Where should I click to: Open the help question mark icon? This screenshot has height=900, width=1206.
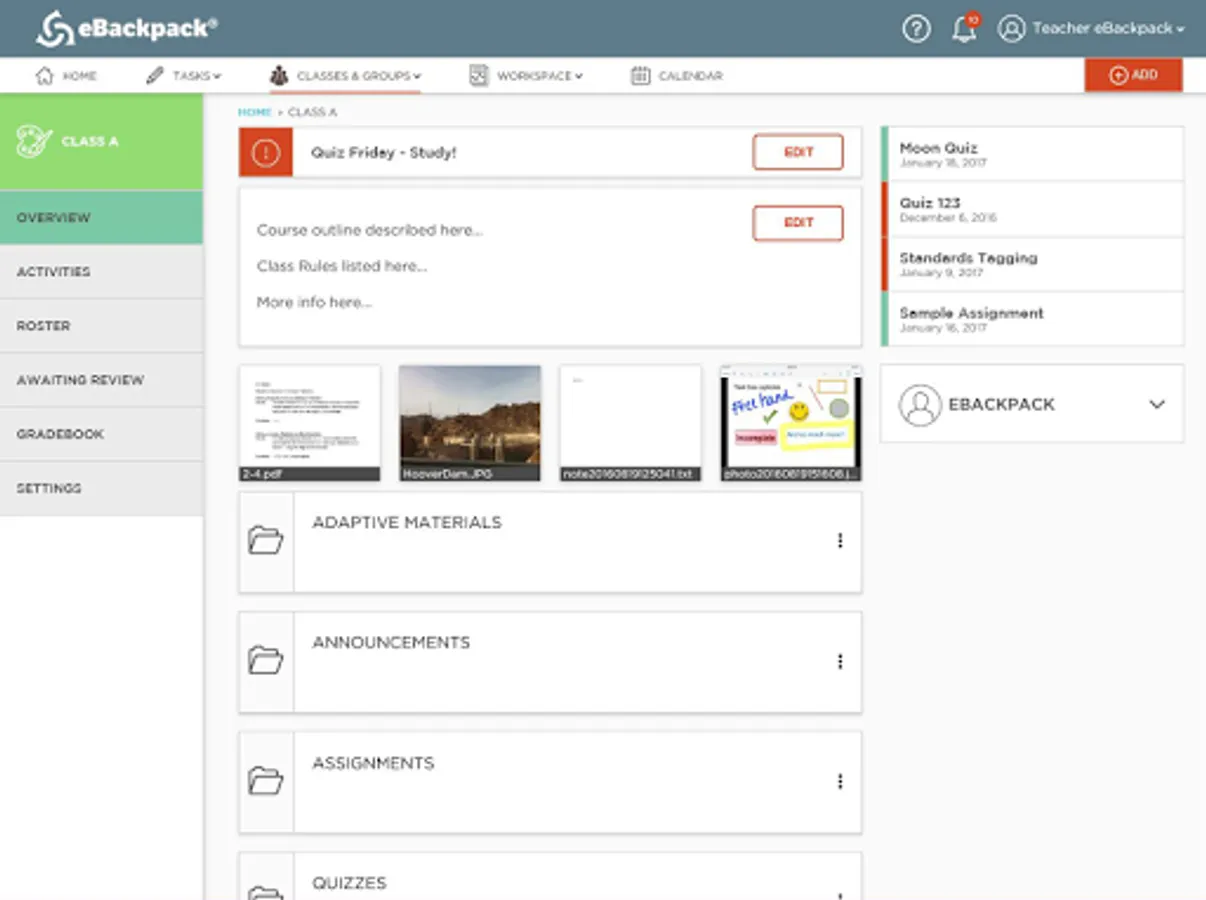(x=916, y=29)
